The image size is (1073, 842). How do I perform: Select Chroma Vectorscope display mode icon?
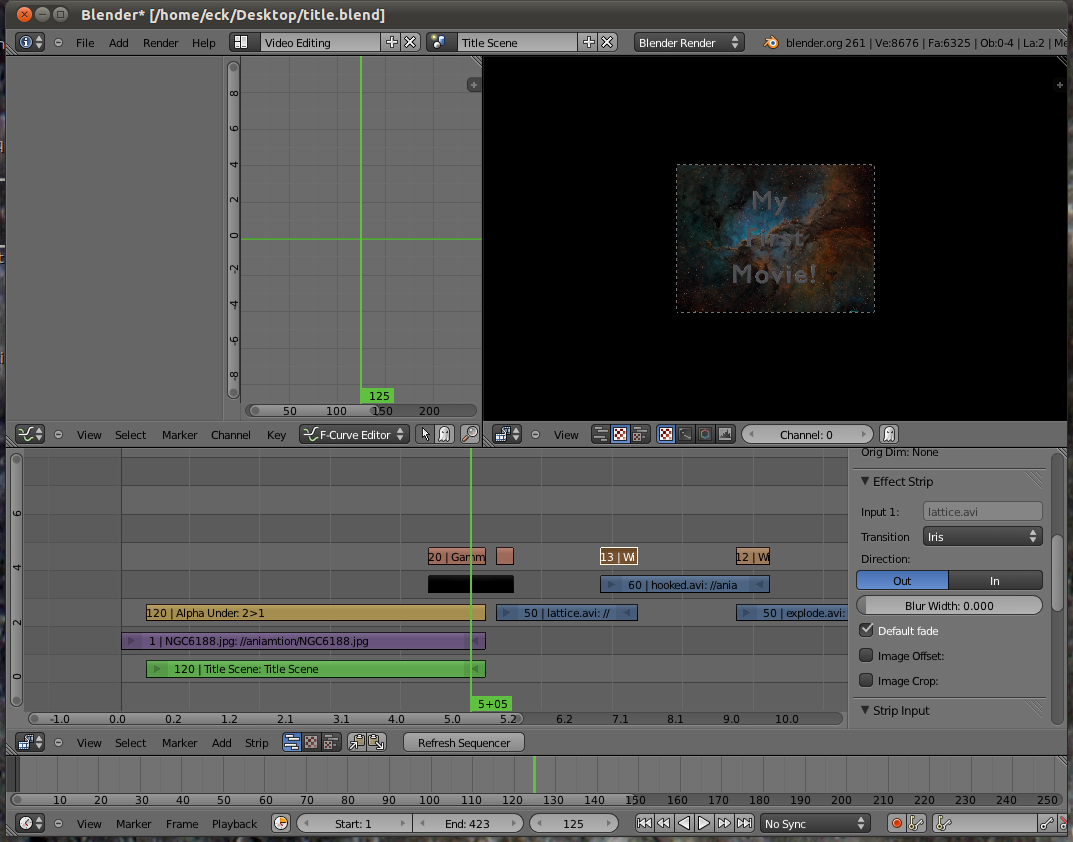(705, 434)
